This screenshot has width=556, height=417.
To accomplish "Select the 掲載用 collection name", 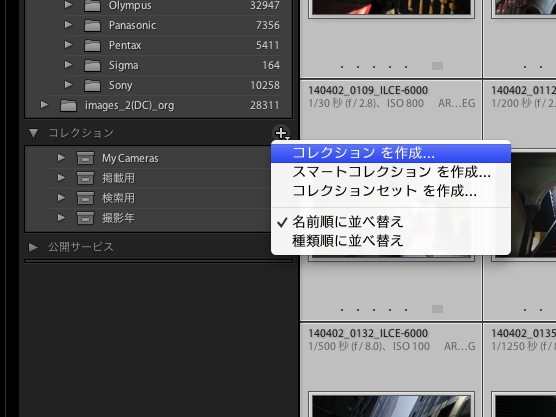I will (118, 178).
